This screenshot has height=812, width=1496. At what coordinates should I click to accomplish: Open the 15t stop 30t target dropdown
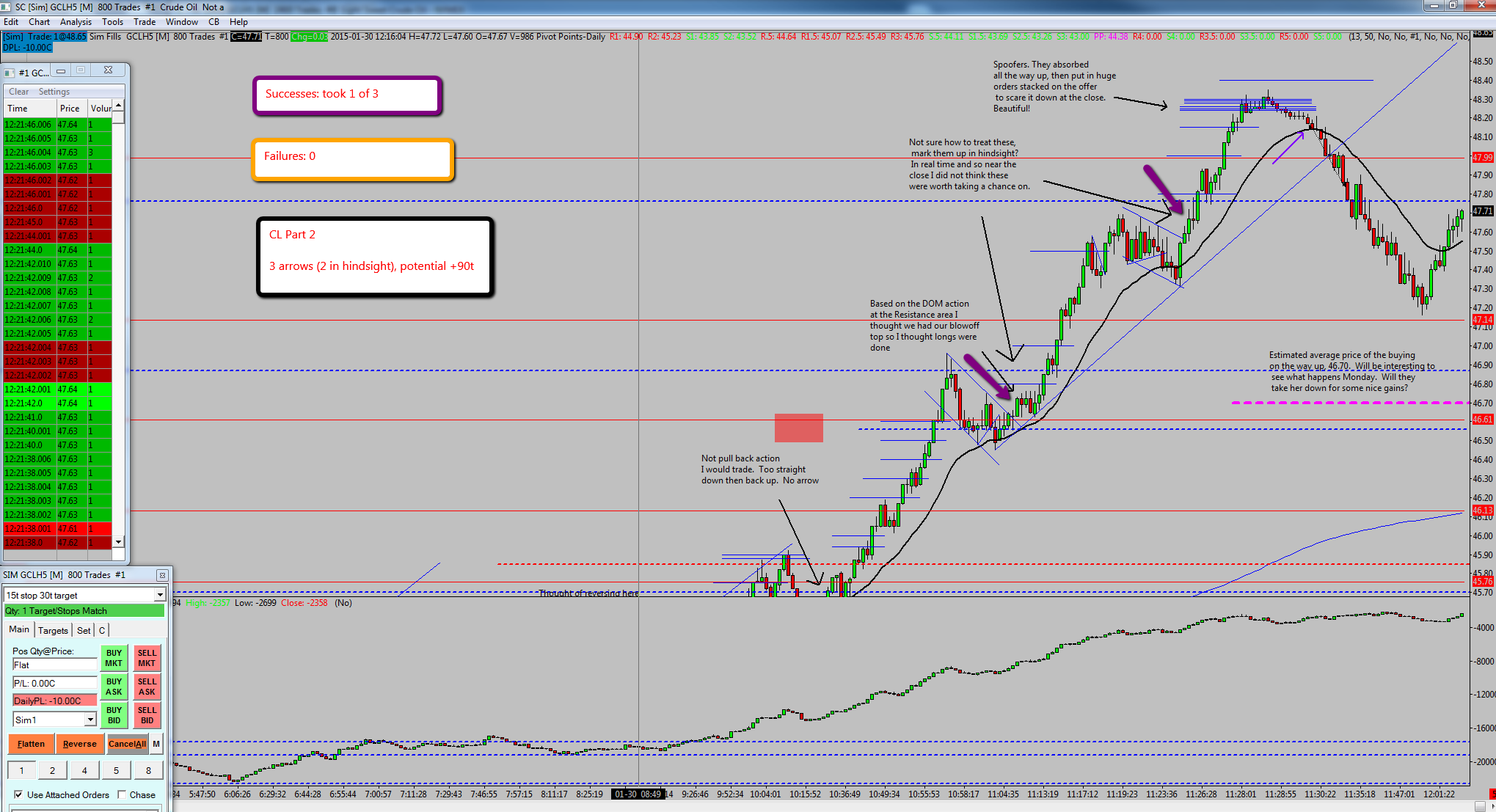[159, 595]
